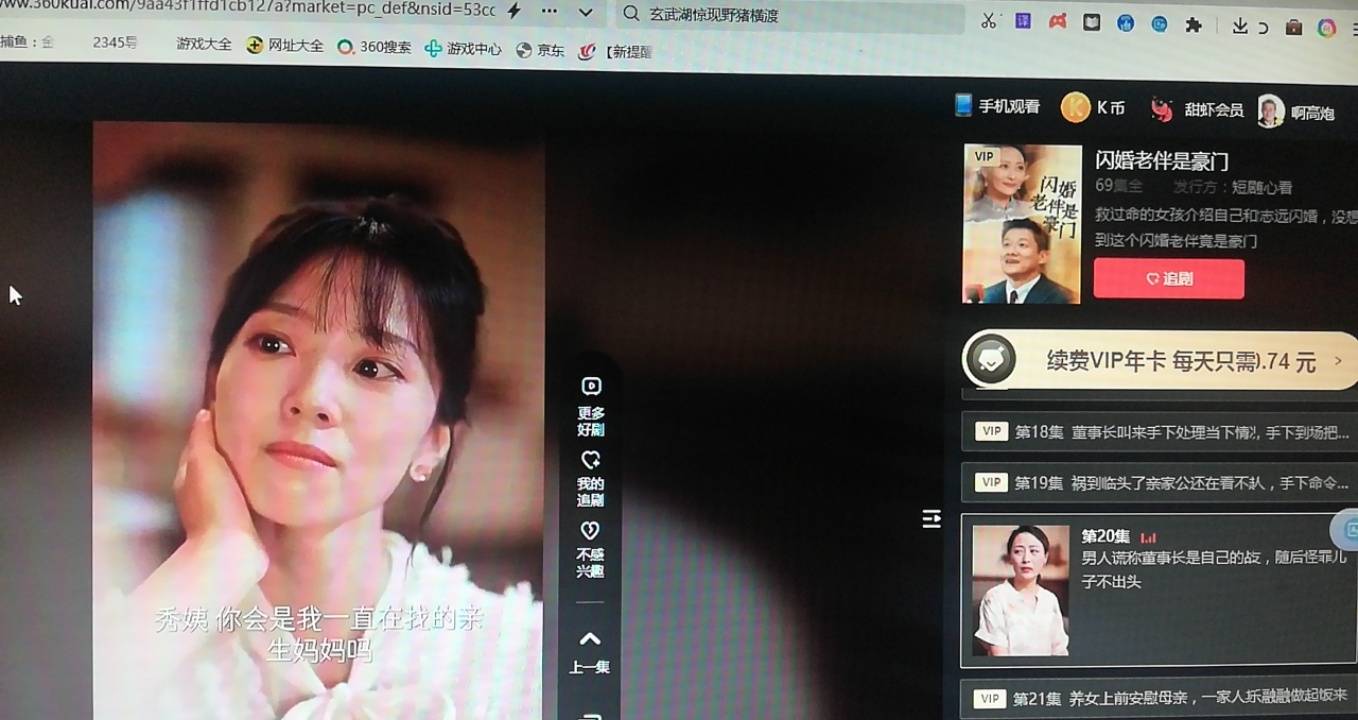Viewport: 1358px width, 720px height.
Task: Click the video player frame to pause
Action: tap(319, 420)
